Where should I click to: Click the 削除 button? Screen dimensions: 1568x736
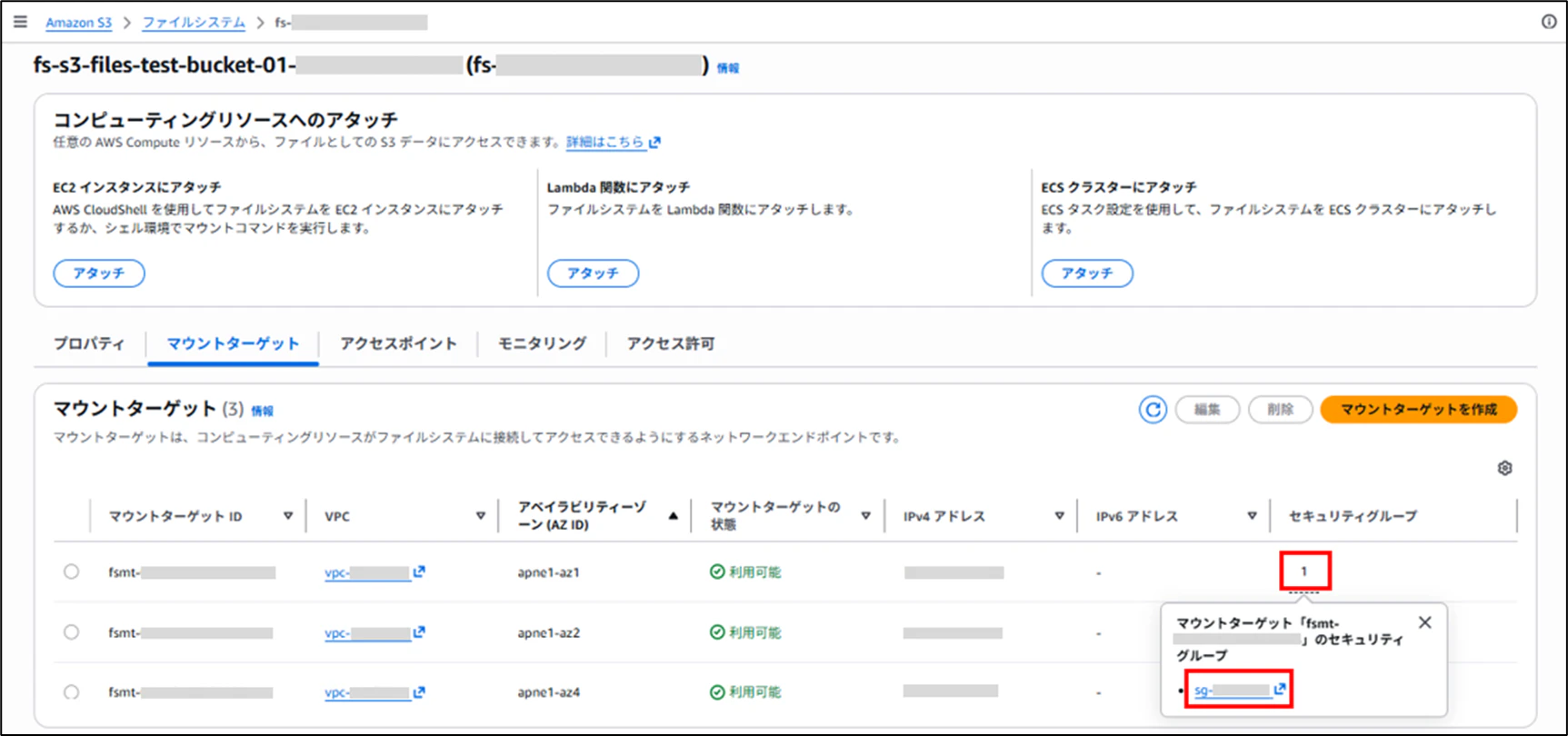(x=1280, y=410)
